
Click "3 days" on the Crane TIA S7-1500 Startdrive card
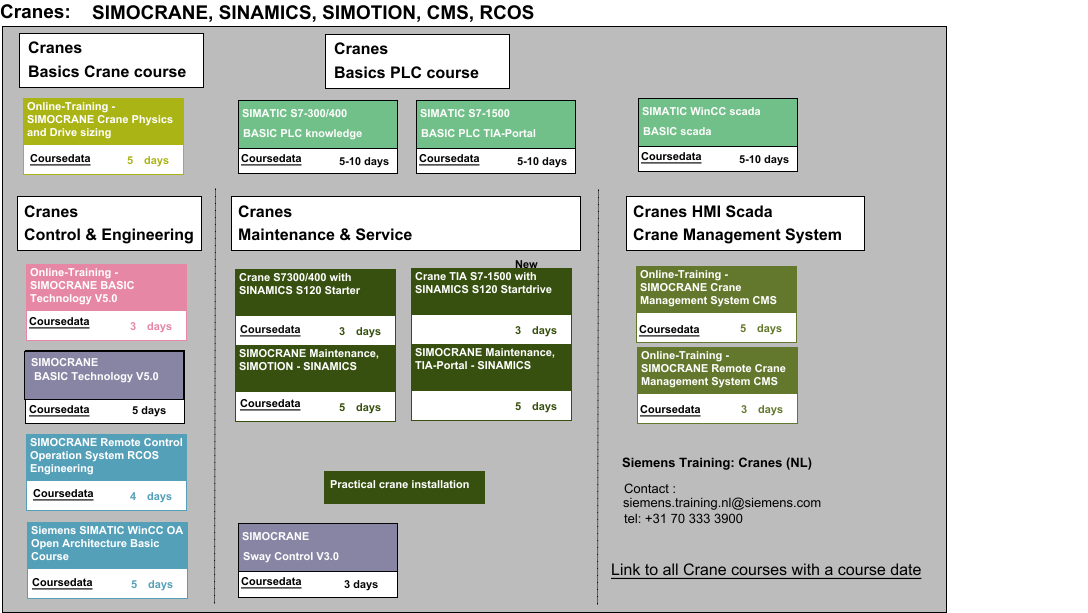pos(536,330)
